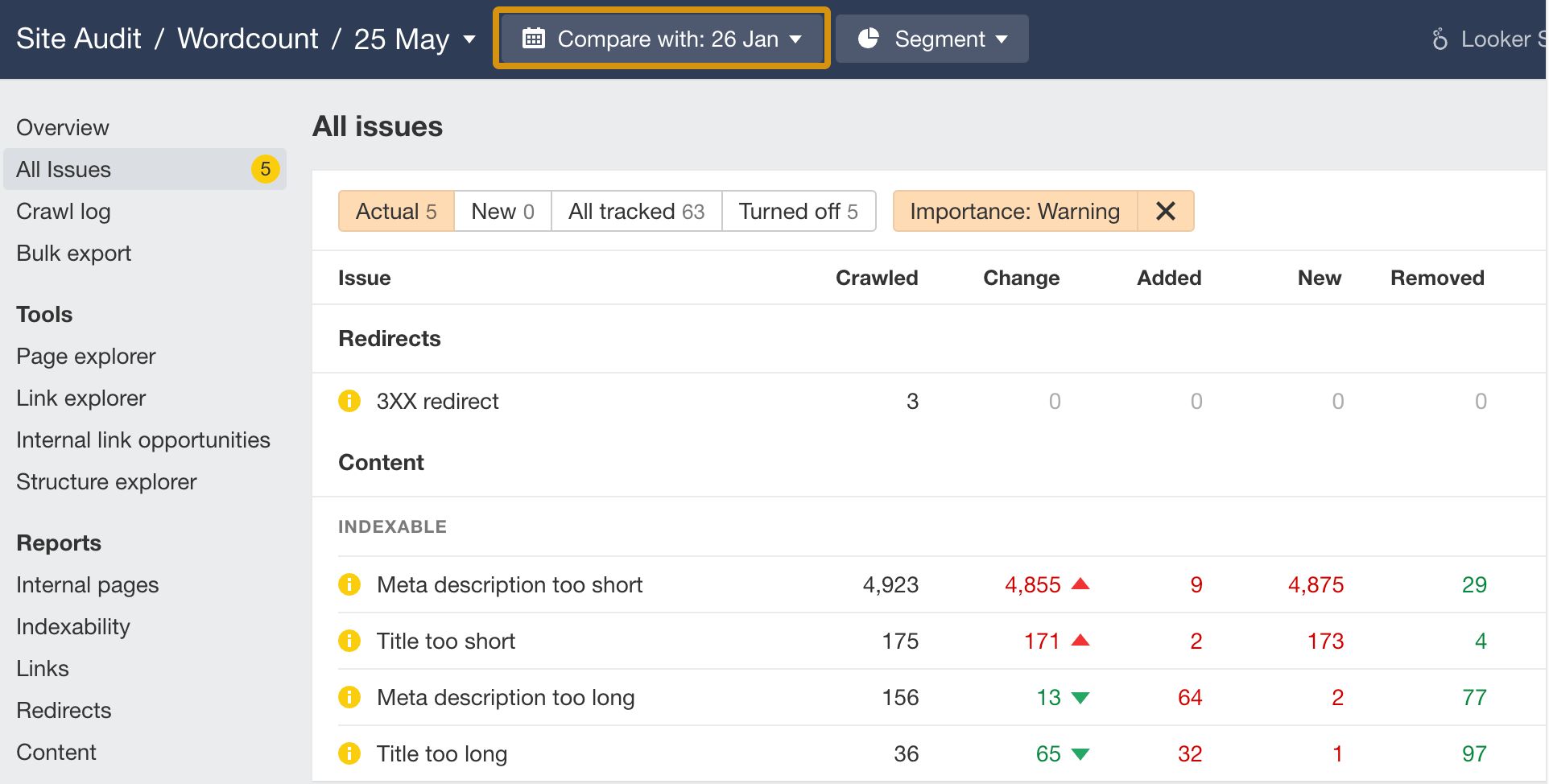Click the warning icon beside Title too short

(349, 641)
